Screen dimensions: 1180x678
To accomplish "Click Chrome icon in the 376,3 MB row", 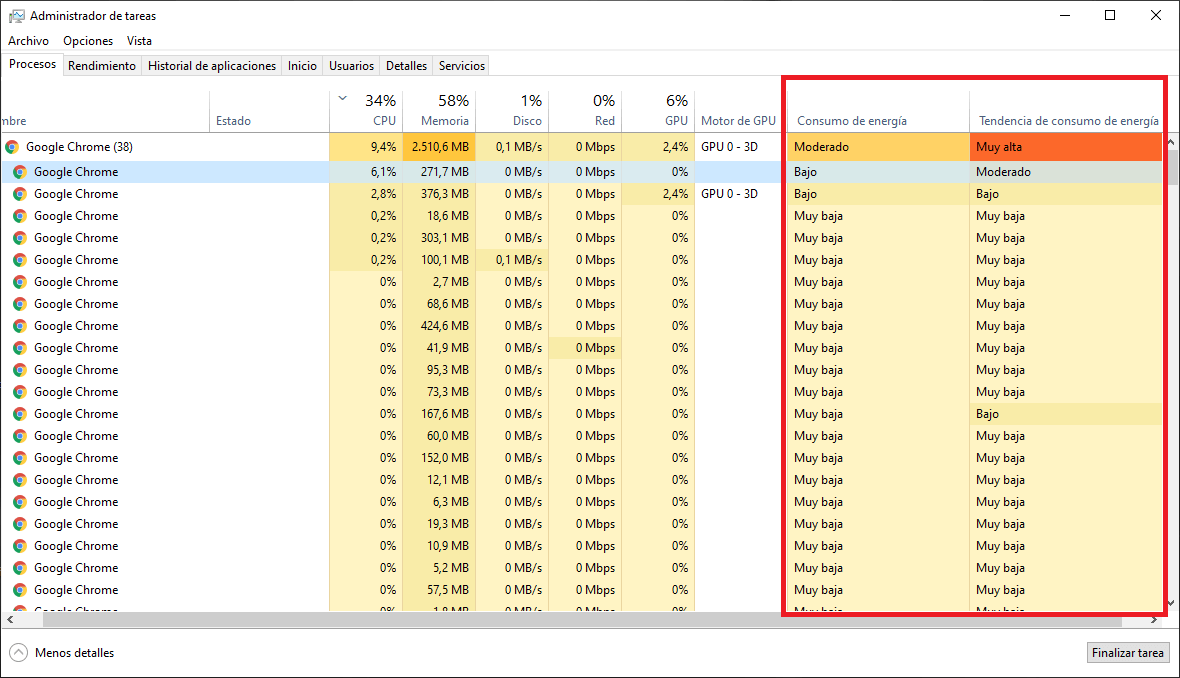I will tap(20, 194).
